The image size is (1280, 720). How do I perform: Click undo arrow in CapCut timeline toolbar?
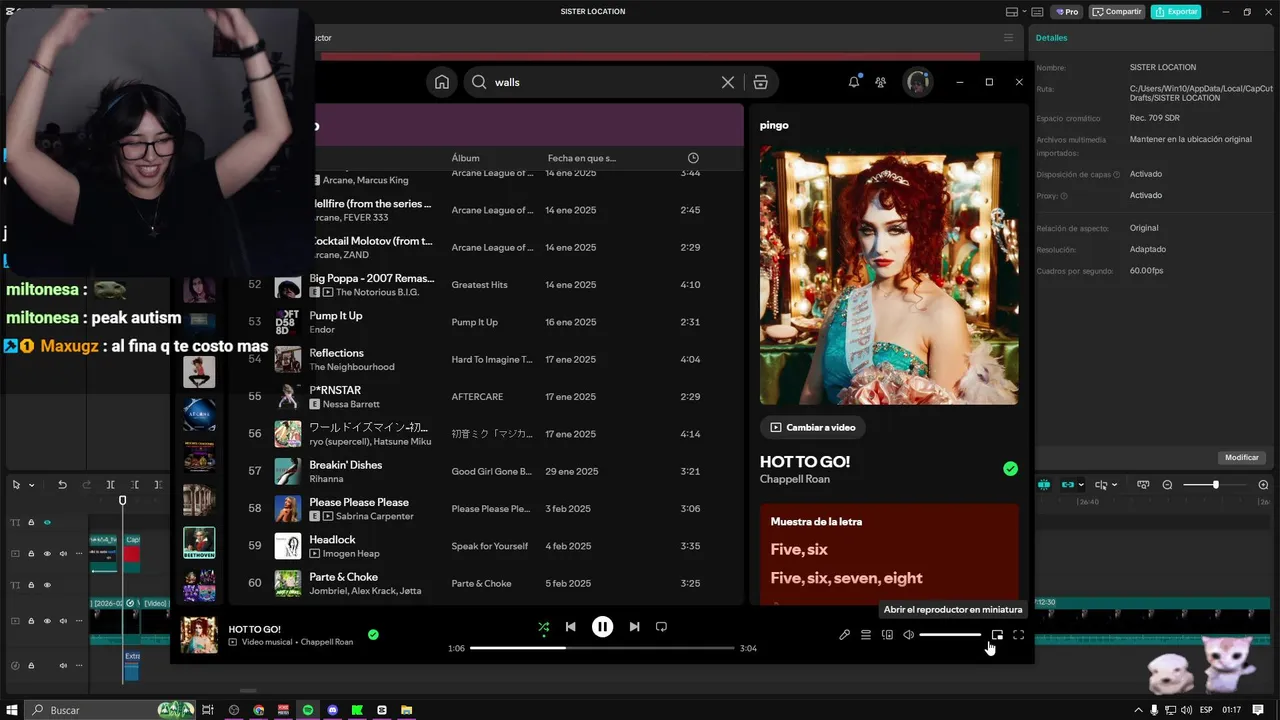point(62,485)
